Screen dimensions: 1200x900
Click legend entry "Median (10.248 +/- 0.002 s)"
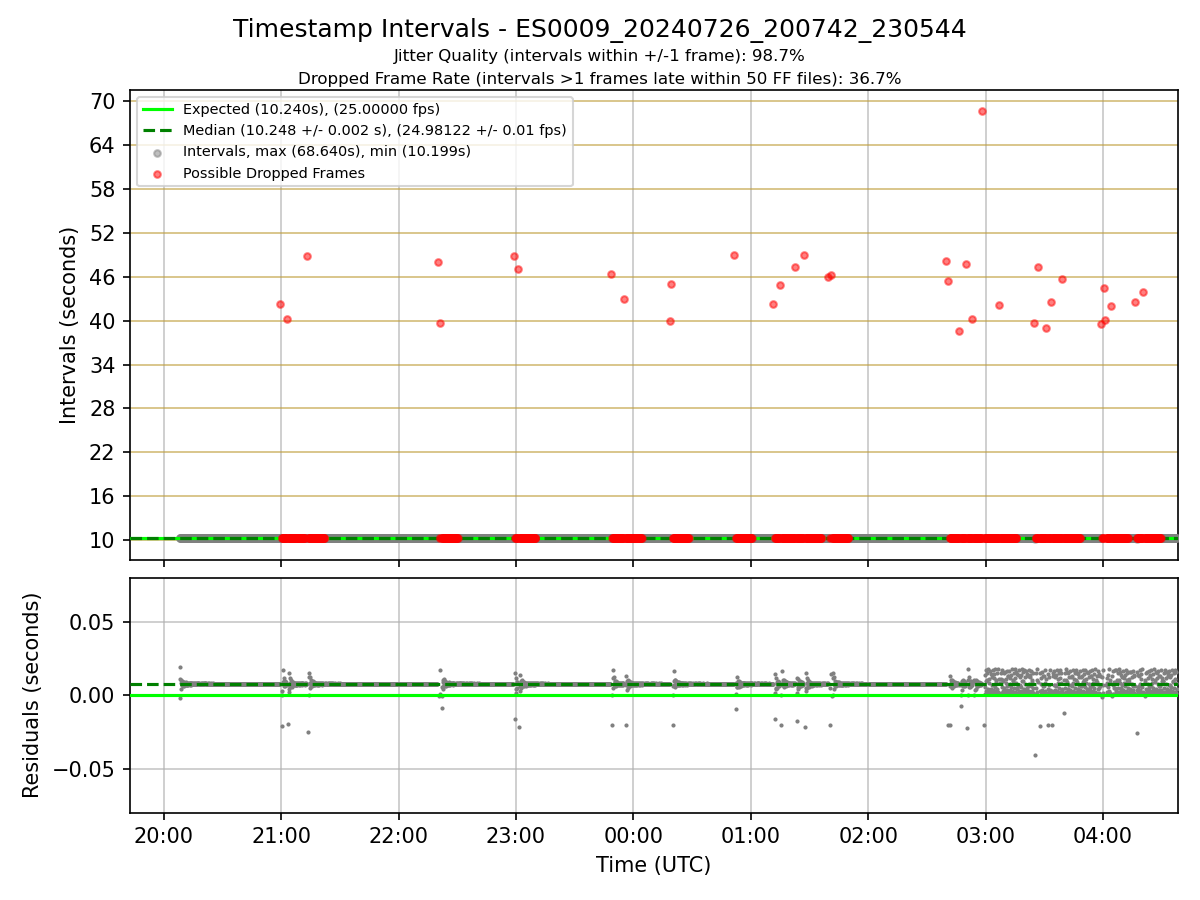[x=374, y=130]
